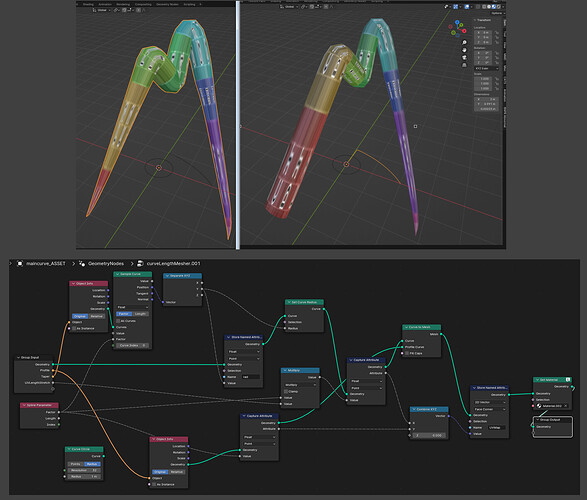Screen dimensions: 587x500
Task: Select rendered shading mode icon
Action: [x=499, y=7]
